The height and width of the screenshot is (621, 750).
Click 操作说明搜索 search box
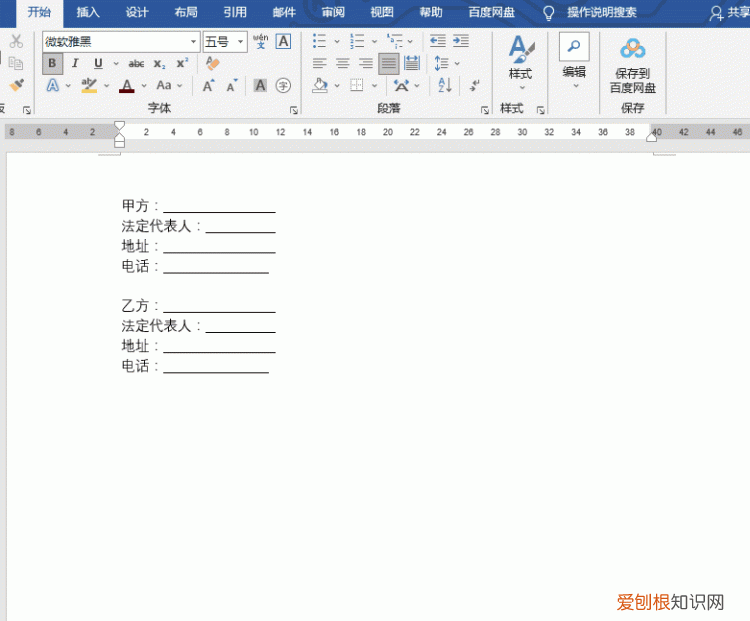click(602, 12)
